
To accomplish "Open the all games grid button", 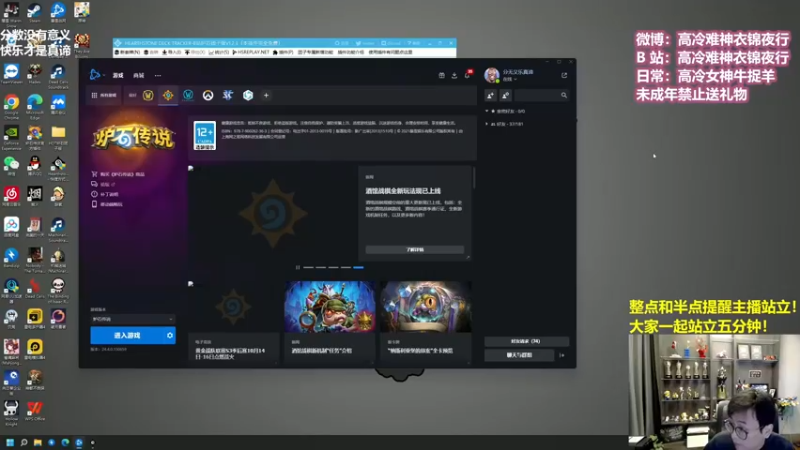I will coord(104,95).
